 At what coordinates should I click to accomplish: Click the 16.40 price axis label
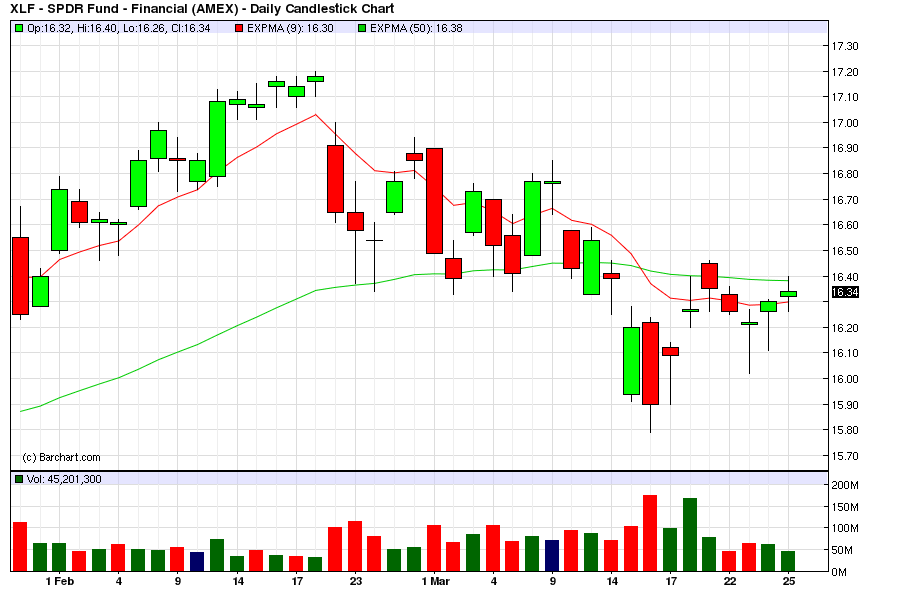pyautogui.click(x=845, y=277)
